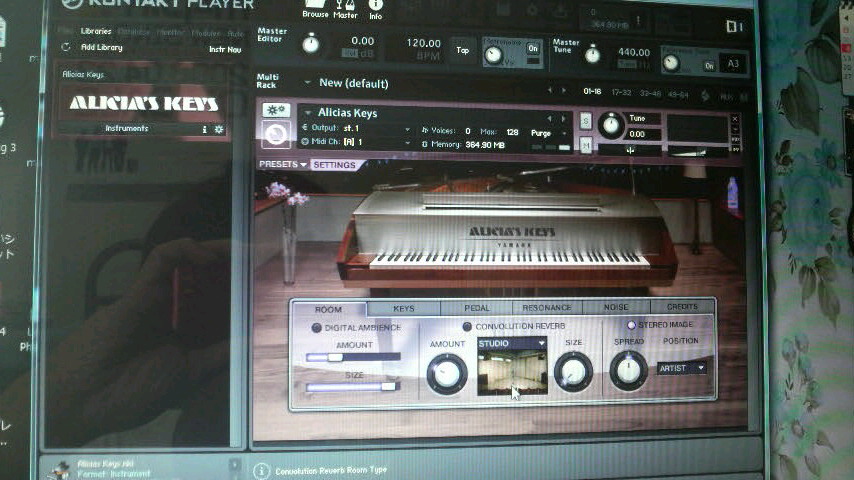Open the STUDIO reverb room type dropdown

pyautogui.click(x=511, y=343)
